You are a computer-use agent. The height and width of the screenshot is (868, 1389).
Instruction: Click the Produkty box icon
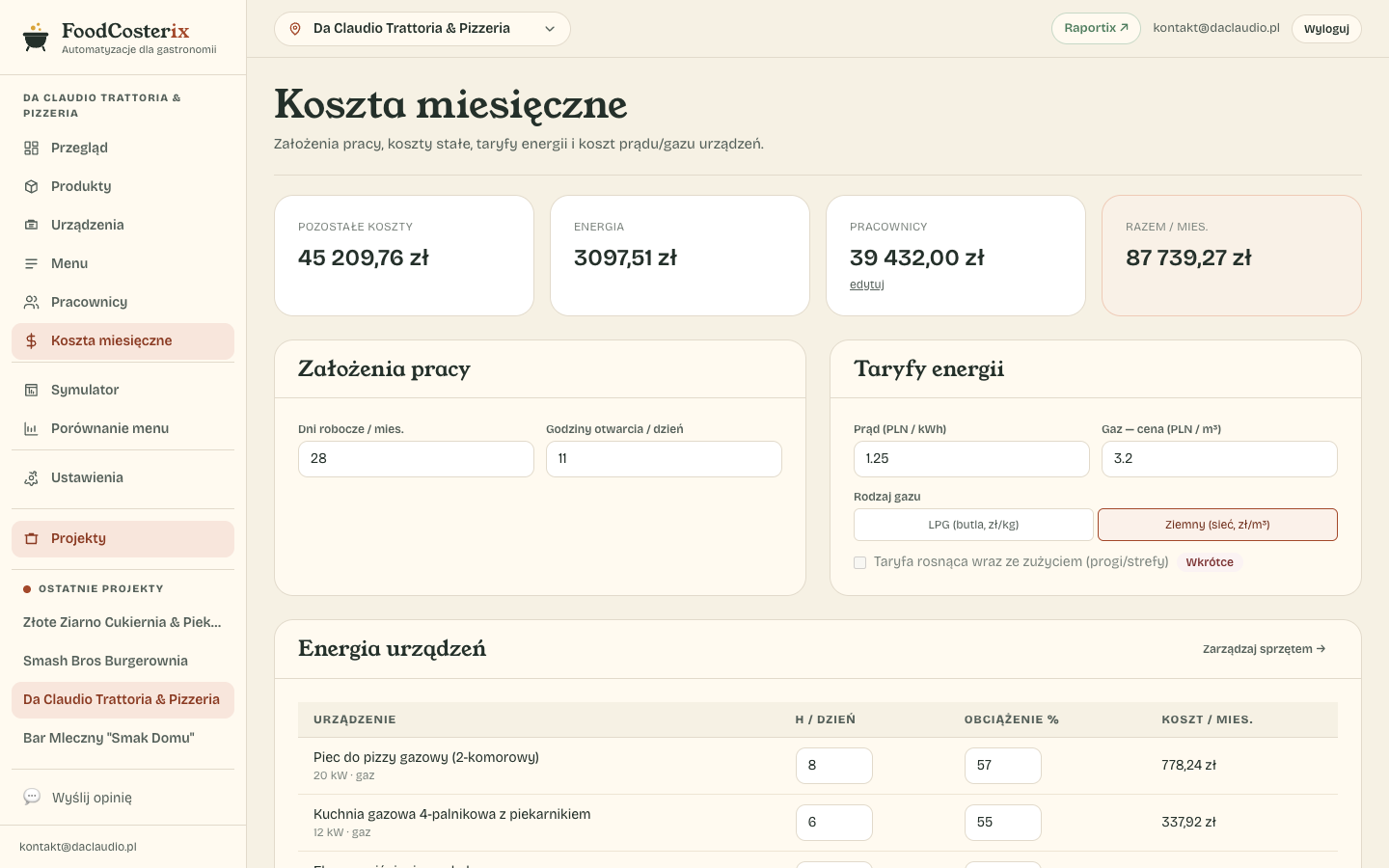[x=31, y=186]
